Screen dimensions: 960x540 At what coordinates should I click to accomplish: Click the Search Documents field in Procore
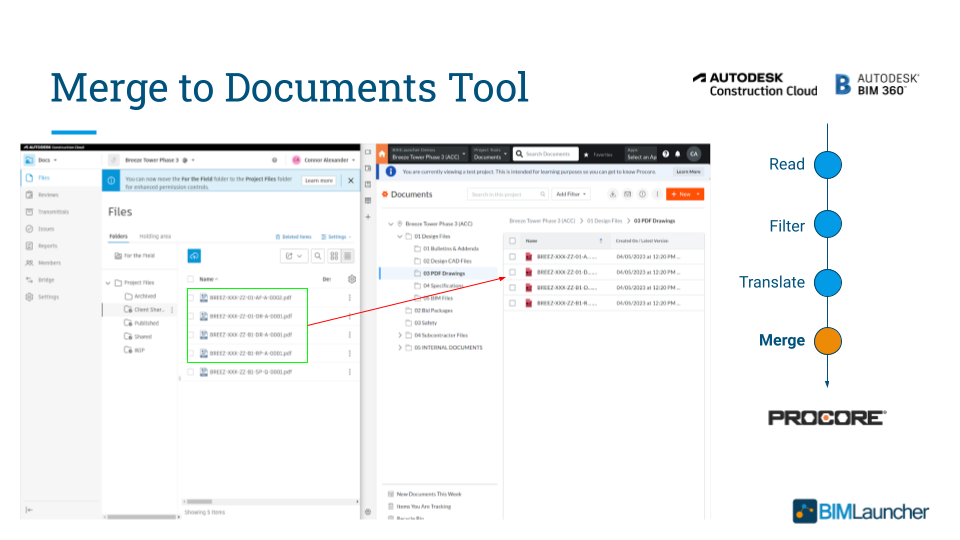point(546,154)
